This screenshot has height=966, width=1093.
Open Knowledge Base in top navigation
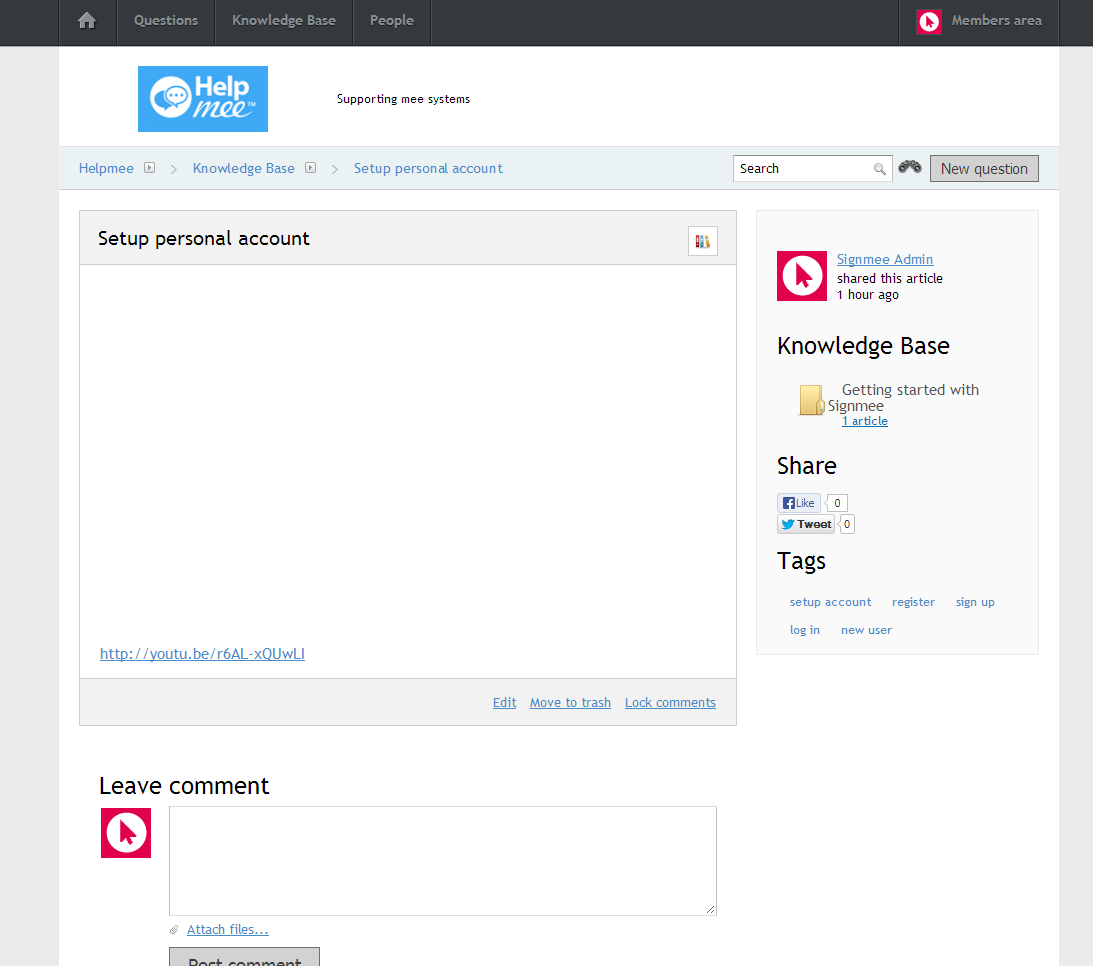[x=284, y=21]
